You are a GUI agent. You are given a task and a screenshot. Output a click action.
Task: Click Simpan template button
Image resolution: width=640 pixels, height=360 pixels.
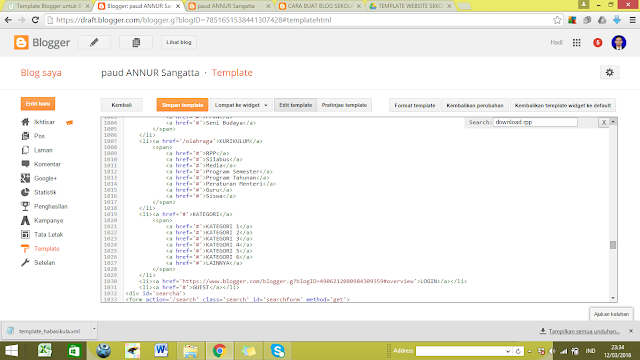182,105
